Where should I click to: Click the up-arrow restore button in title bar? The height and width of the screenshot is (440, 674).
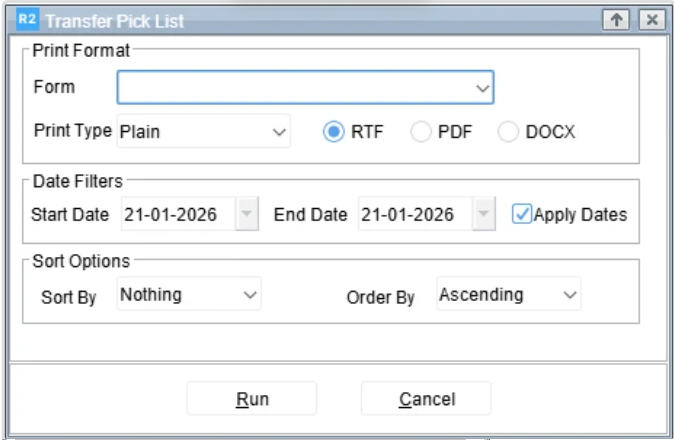[x=617, y=20]
